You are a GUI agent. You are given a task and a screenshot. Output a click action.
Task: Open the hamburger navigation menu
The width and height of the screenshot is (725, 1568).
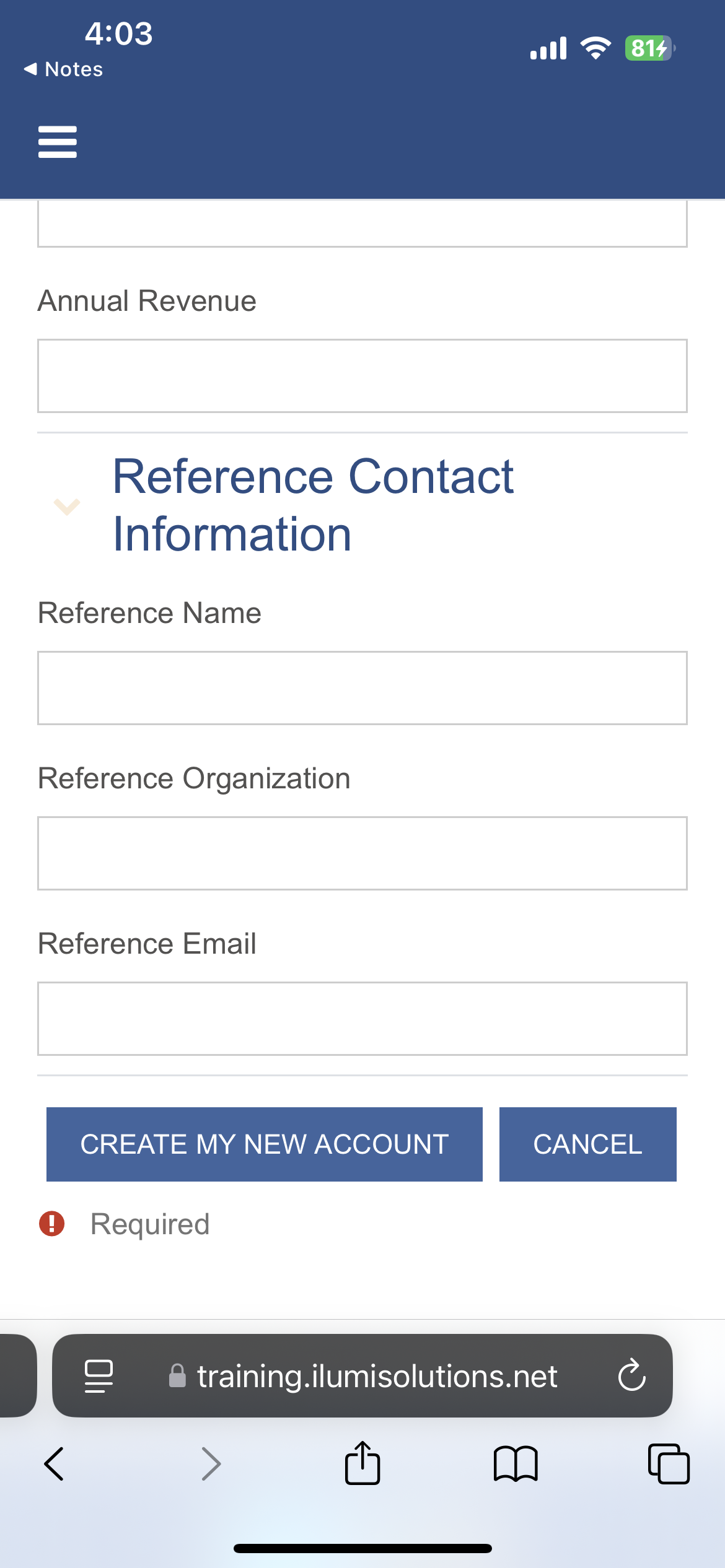(57, 142)
